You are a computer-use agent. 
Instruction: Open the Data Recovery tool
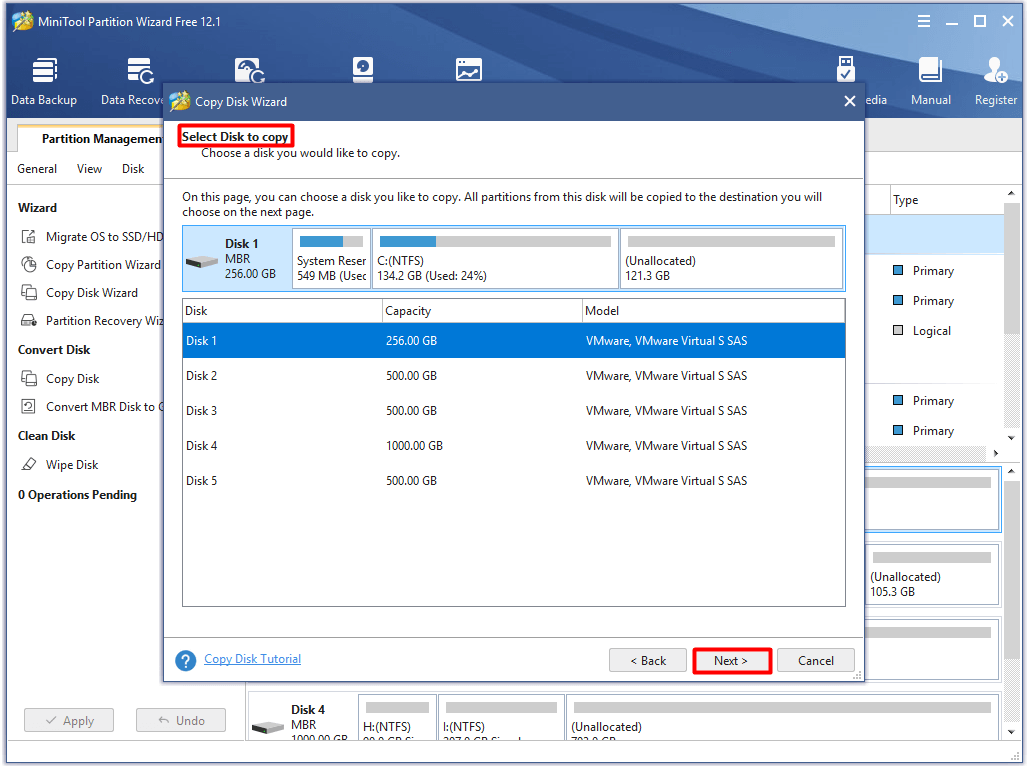132,81
